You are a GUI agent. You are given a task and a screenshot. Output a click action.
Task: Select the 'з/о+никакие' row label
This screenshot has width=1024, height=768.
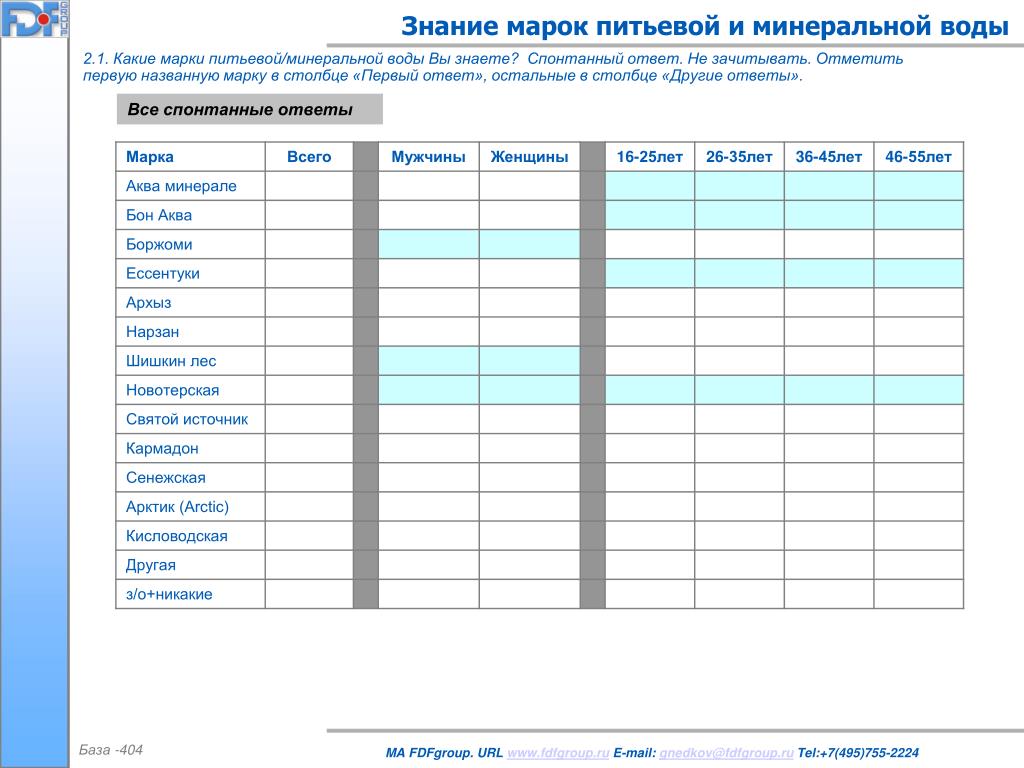click(x=168, y=594)
